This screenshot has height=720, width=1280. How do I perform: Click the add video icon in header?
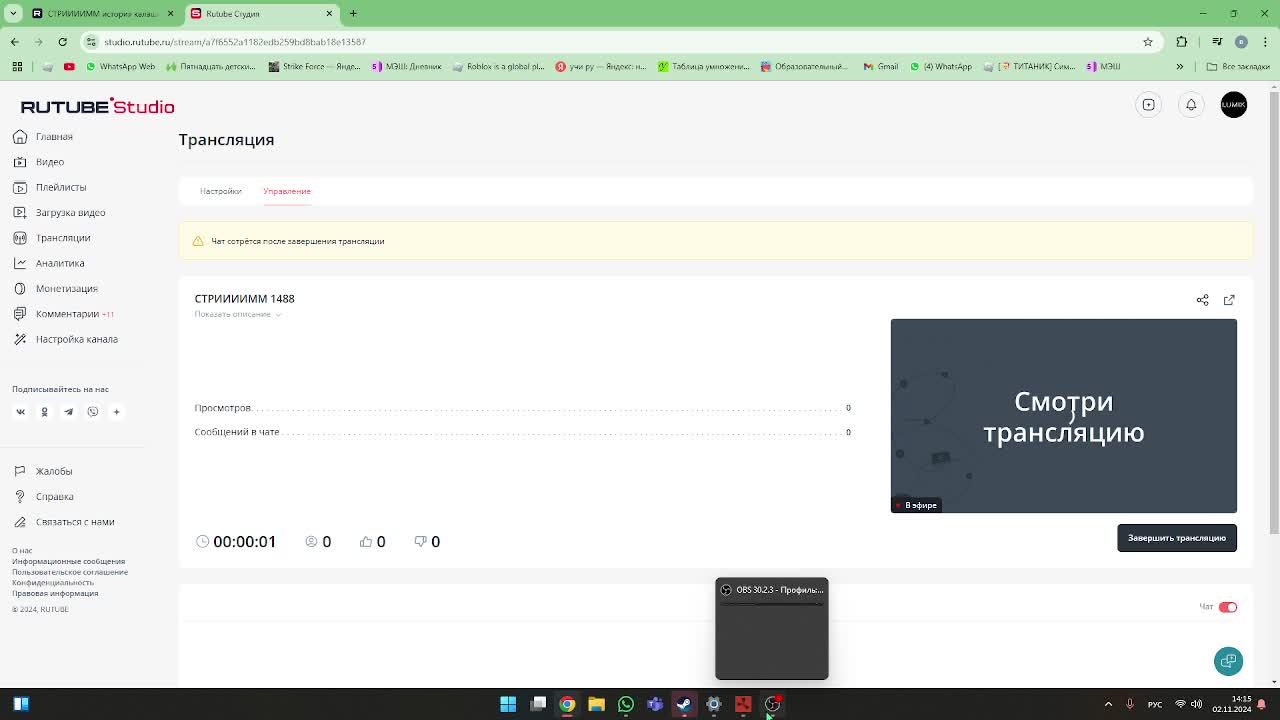tap(1149, 105)
